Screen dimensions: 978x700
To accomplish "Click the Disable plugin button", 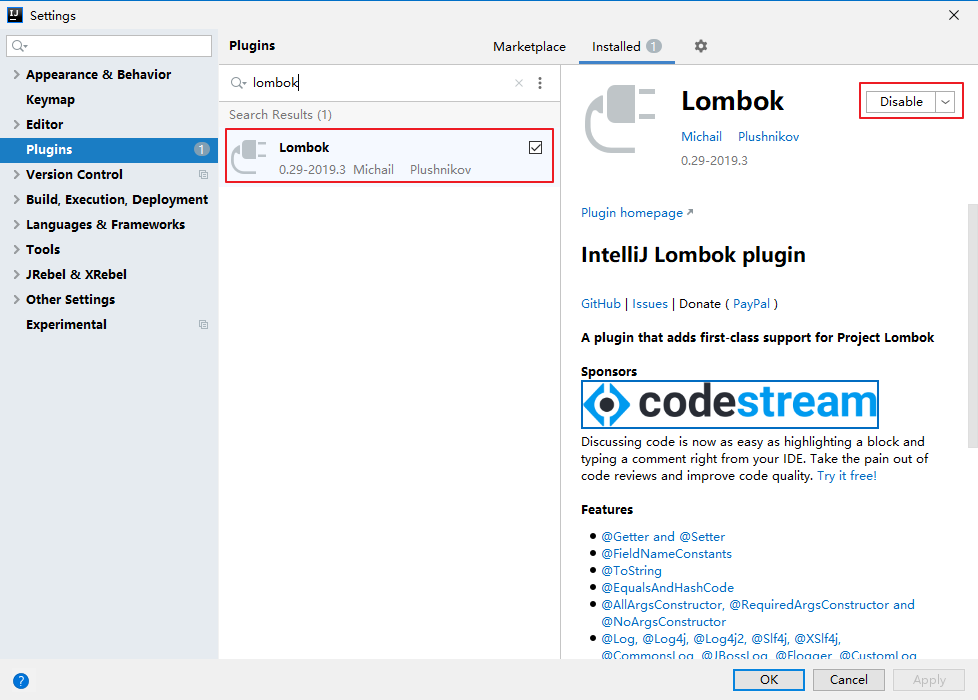I will 901,102.
